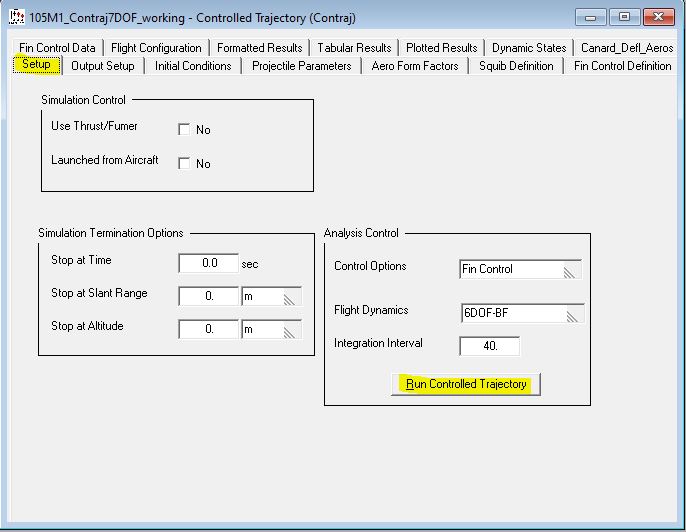Open the Initial Conditions tab
686x532 pixels.
click(x=193, y=66)
